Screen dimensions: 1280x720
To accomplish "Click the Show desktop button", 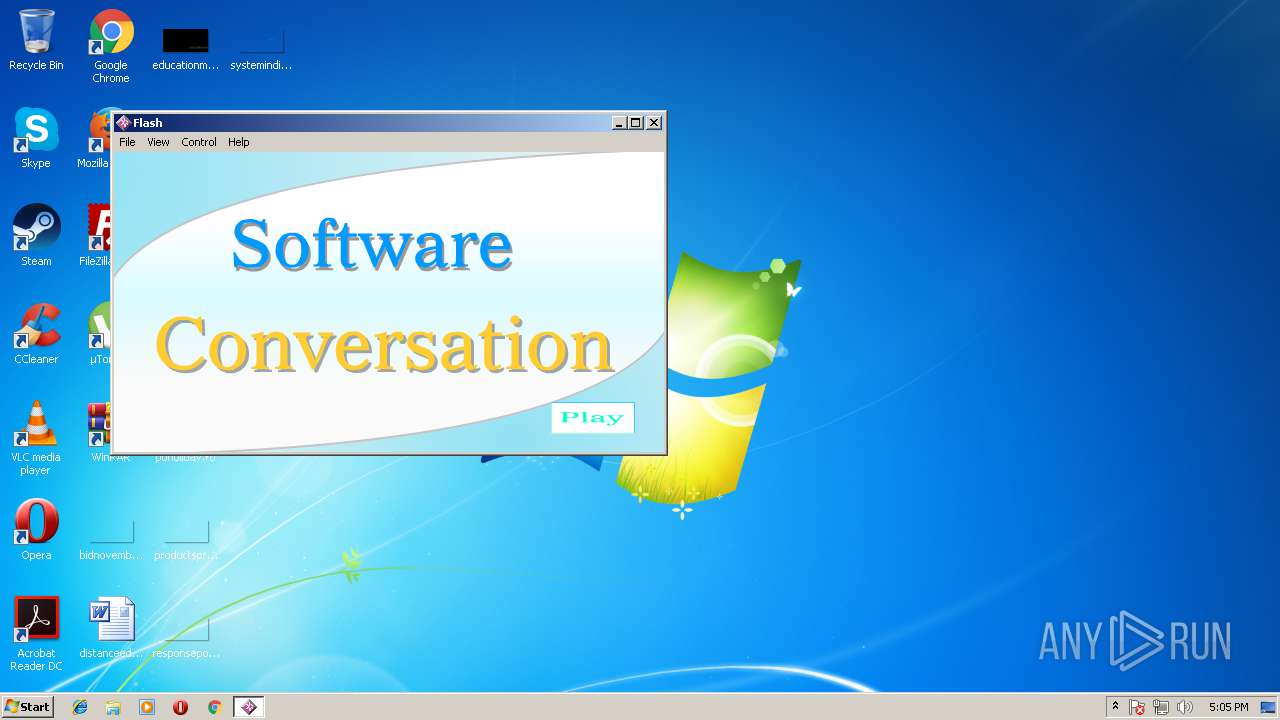I will tap(1269, 707).
